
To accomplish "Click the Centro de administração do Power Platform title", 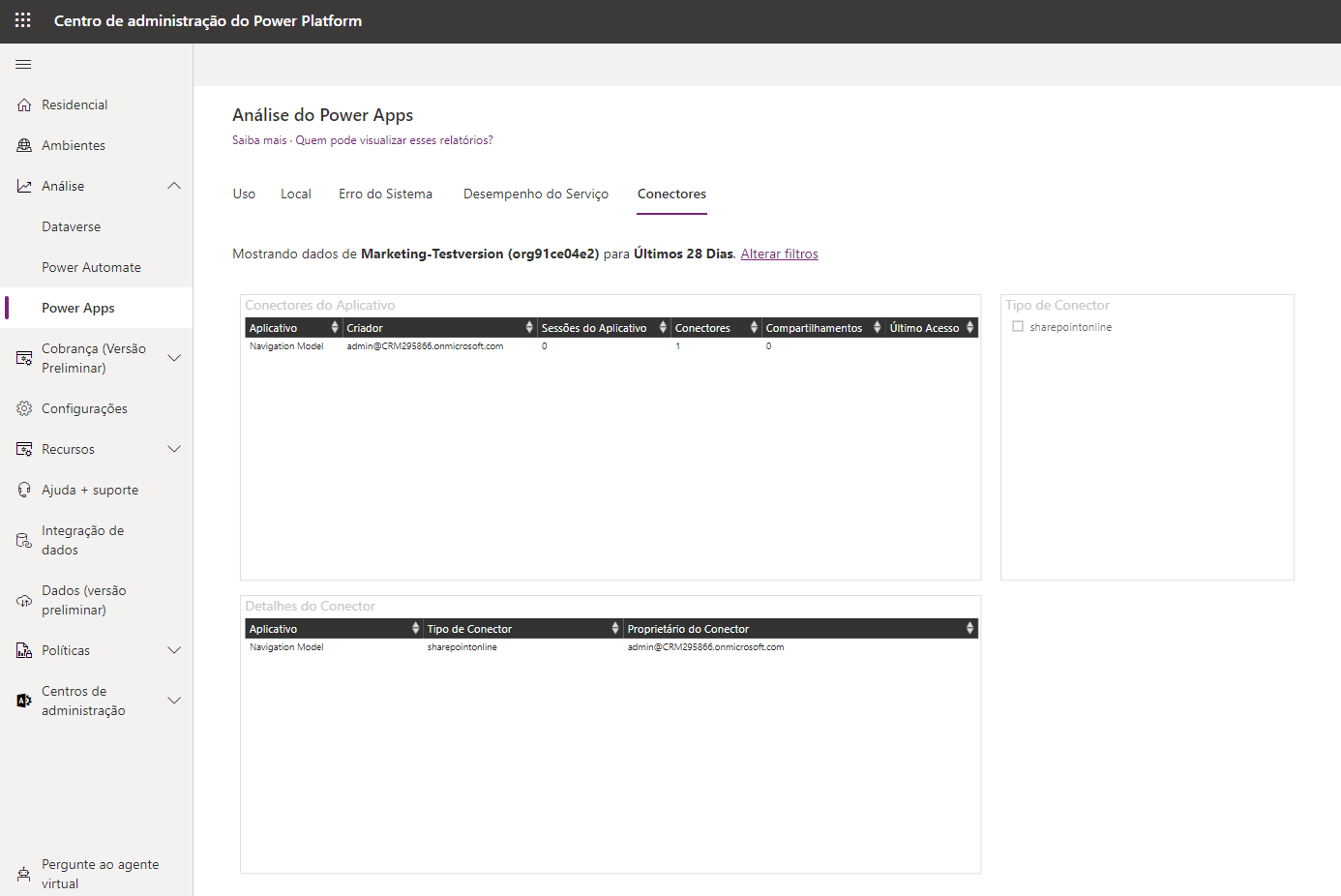I will pyautogui.click(x=208, y=20).
